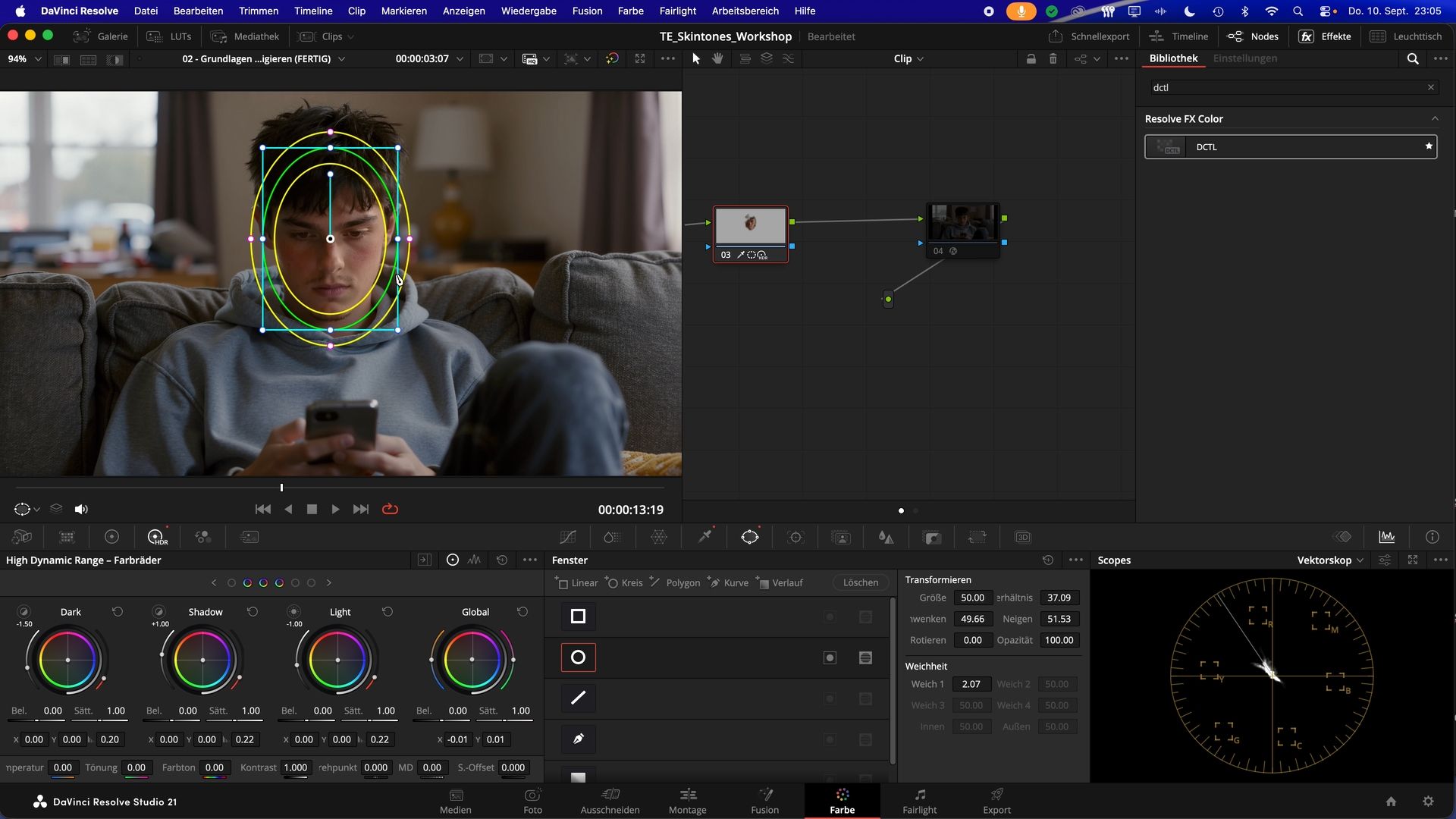Open the Qualifier eyedropper palette
This screenshot has height=819, width=1456.
704,537
